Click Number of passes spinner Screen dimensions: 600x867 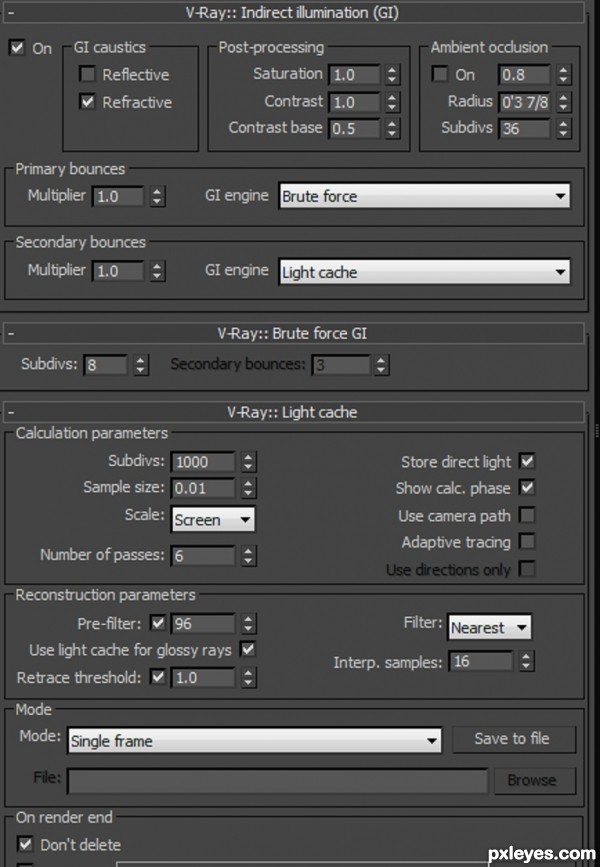click(248, 556)
